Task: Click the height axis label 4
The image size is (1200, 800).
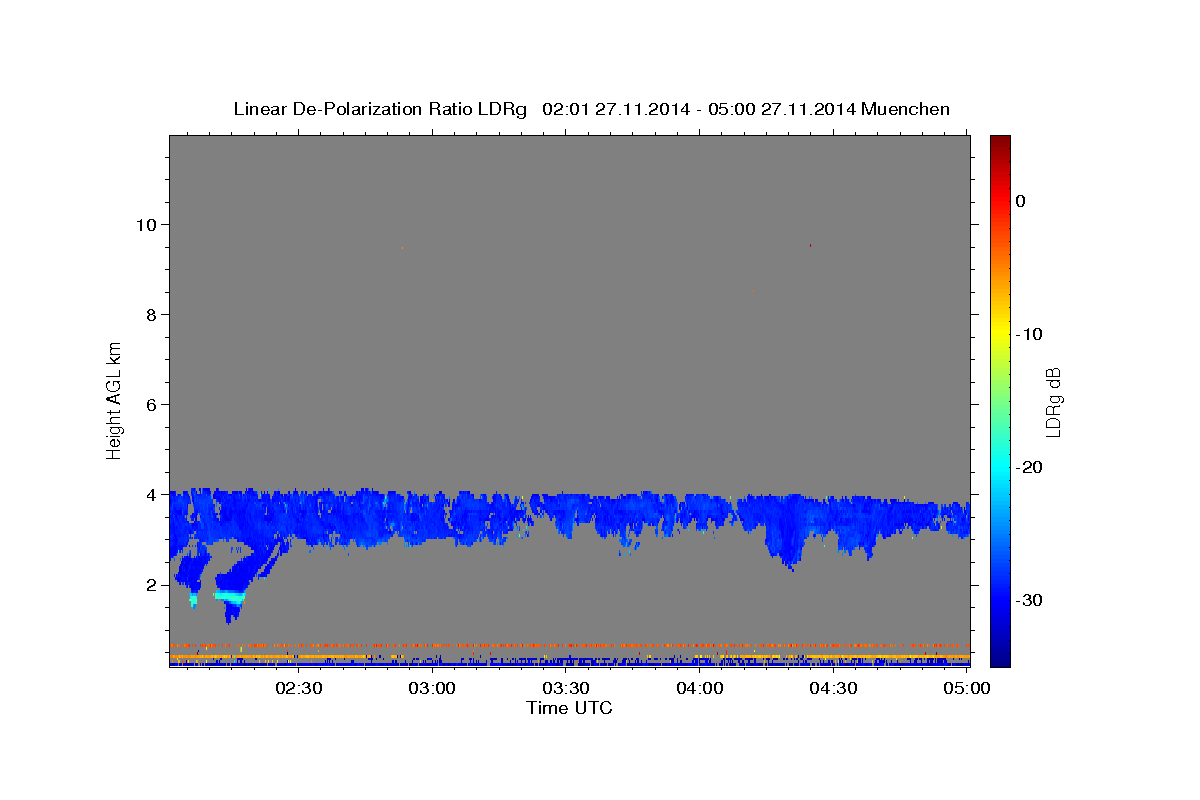Action: tap(152, 494)
